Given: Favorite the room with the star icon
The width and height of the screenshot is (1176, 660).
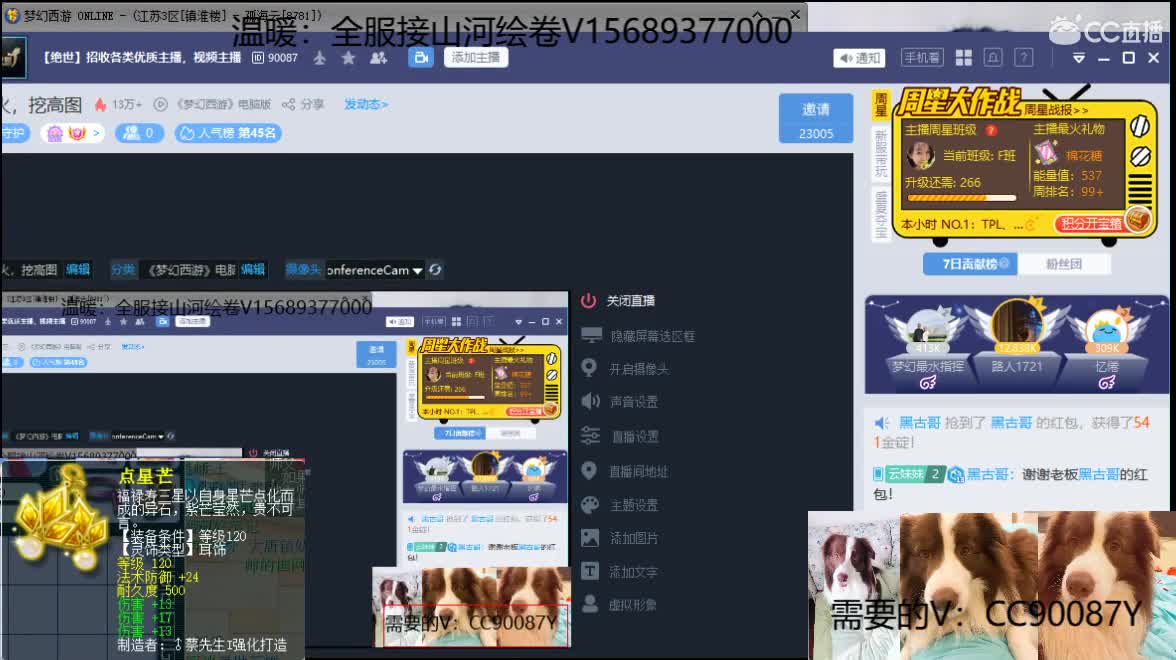Looking at the screenshot, I should [x=348, y=58].
